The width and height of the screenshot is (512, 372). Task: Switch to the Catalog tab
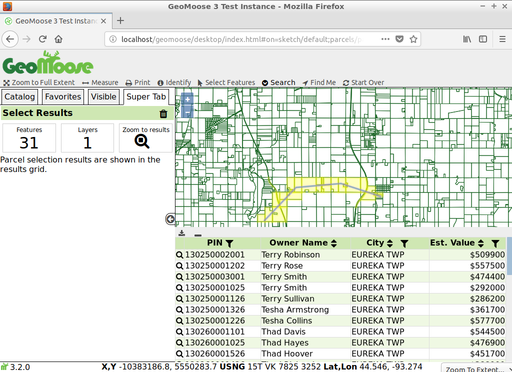pyautogui.click(x=19, y=97)
